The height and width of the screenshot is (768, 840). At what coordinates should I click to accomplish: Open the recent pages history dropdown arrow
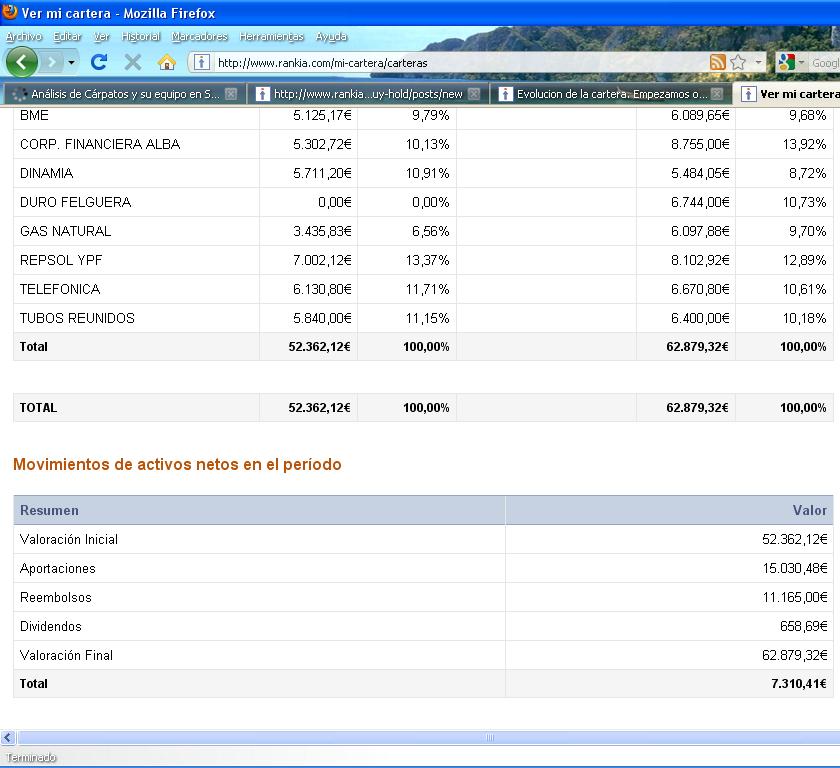(x=71, y=62)
